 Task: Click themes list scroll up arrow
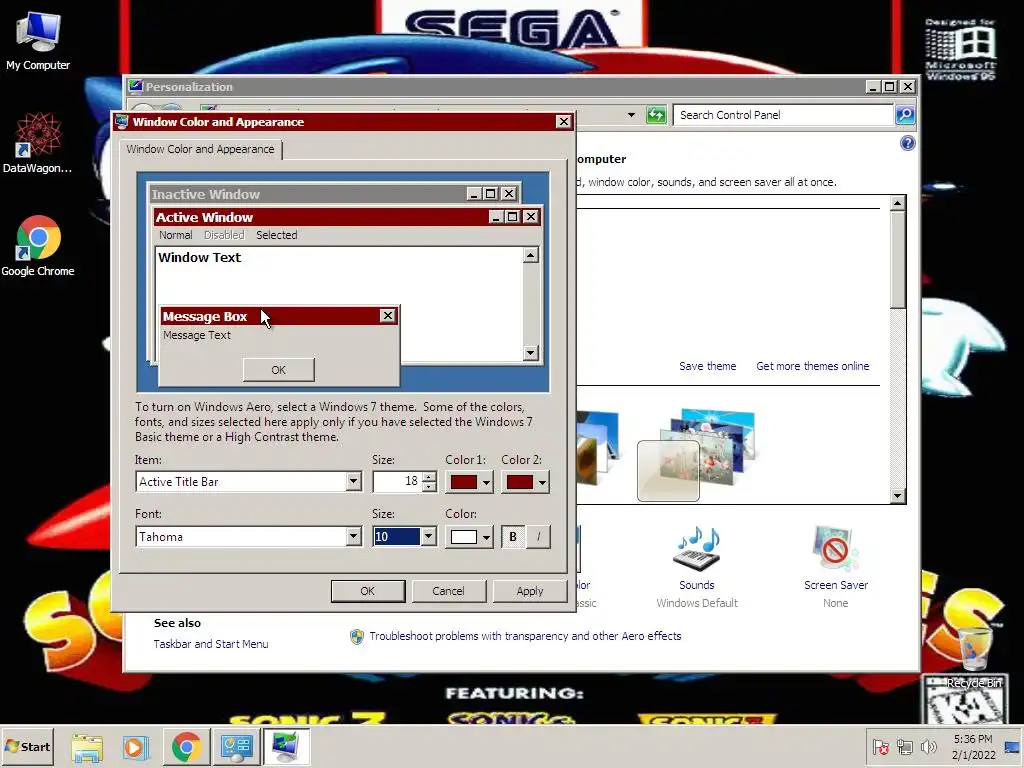pos(898,203)
